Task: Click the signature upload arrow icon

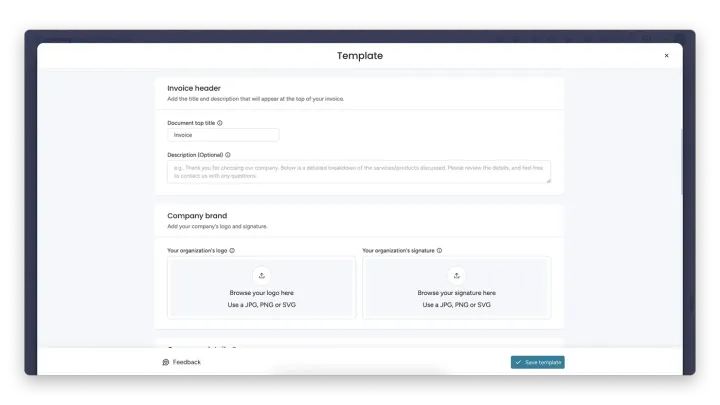Action: (x=457, y=276)
